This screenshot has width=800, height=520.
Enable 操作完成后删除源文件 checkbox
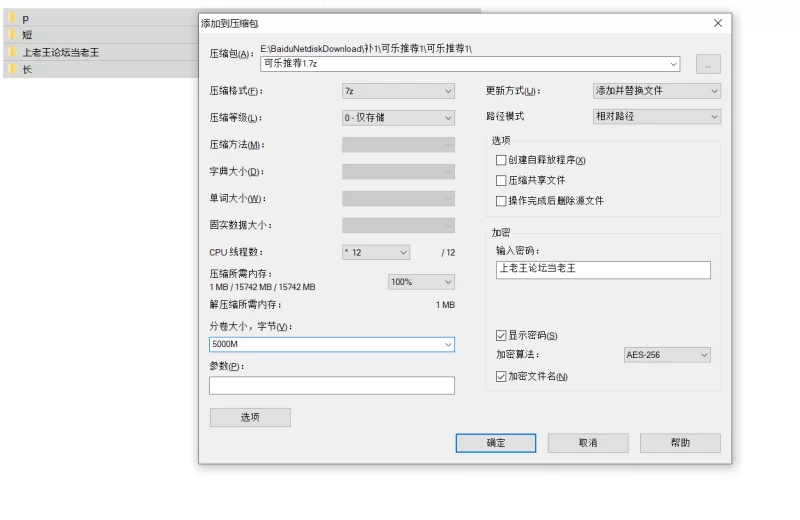point(501,201)
